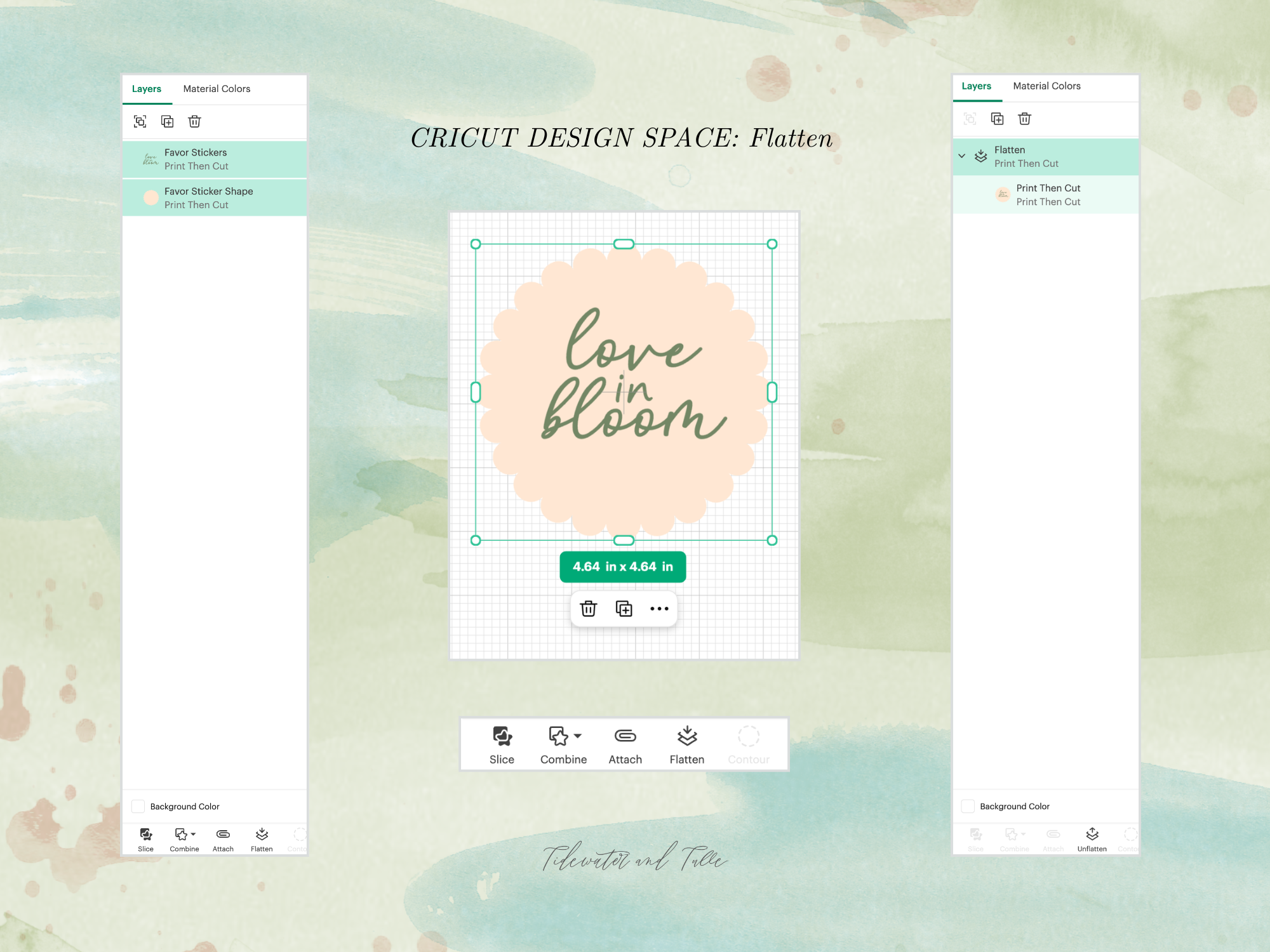Switch to Material Colors tab in right panel

(1046, 86)
